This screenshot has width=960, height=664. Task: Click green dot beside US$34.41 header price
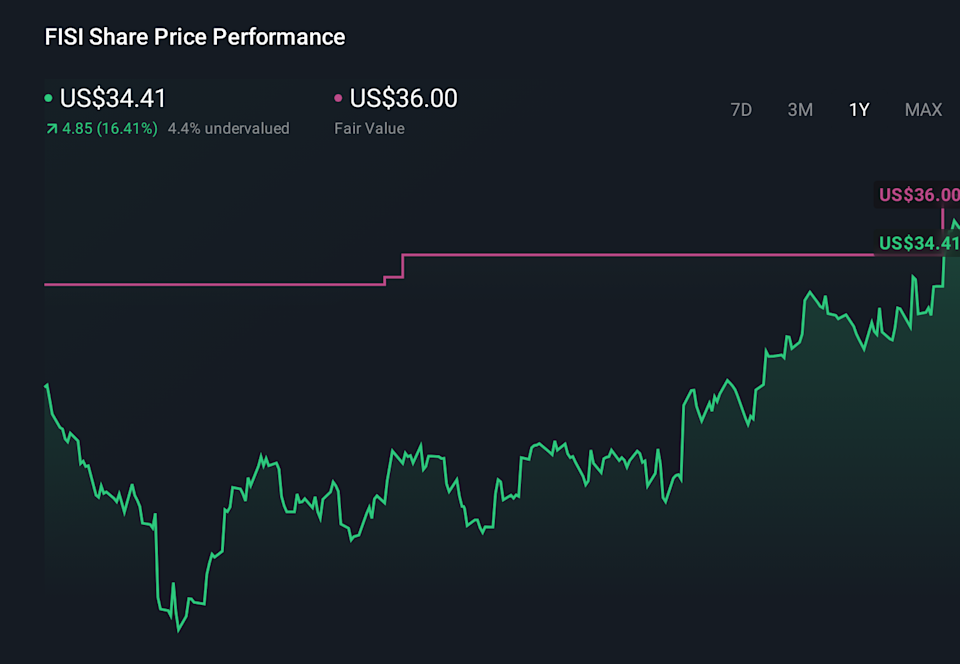click(49, 98)
